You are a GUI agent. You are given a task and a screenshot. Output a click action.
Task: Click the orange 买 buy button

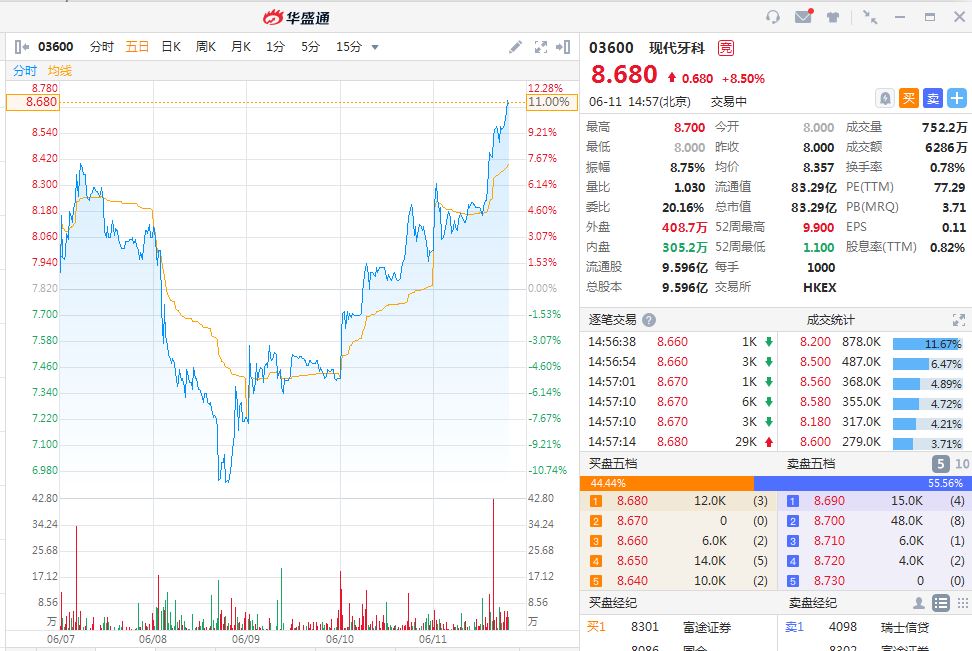[x=908, y=98]
